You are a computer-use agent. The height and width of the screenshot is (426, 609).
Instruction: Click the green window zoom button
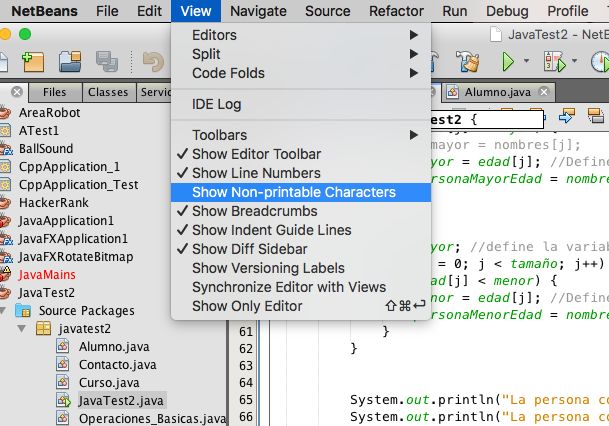(x=25, y=34)
